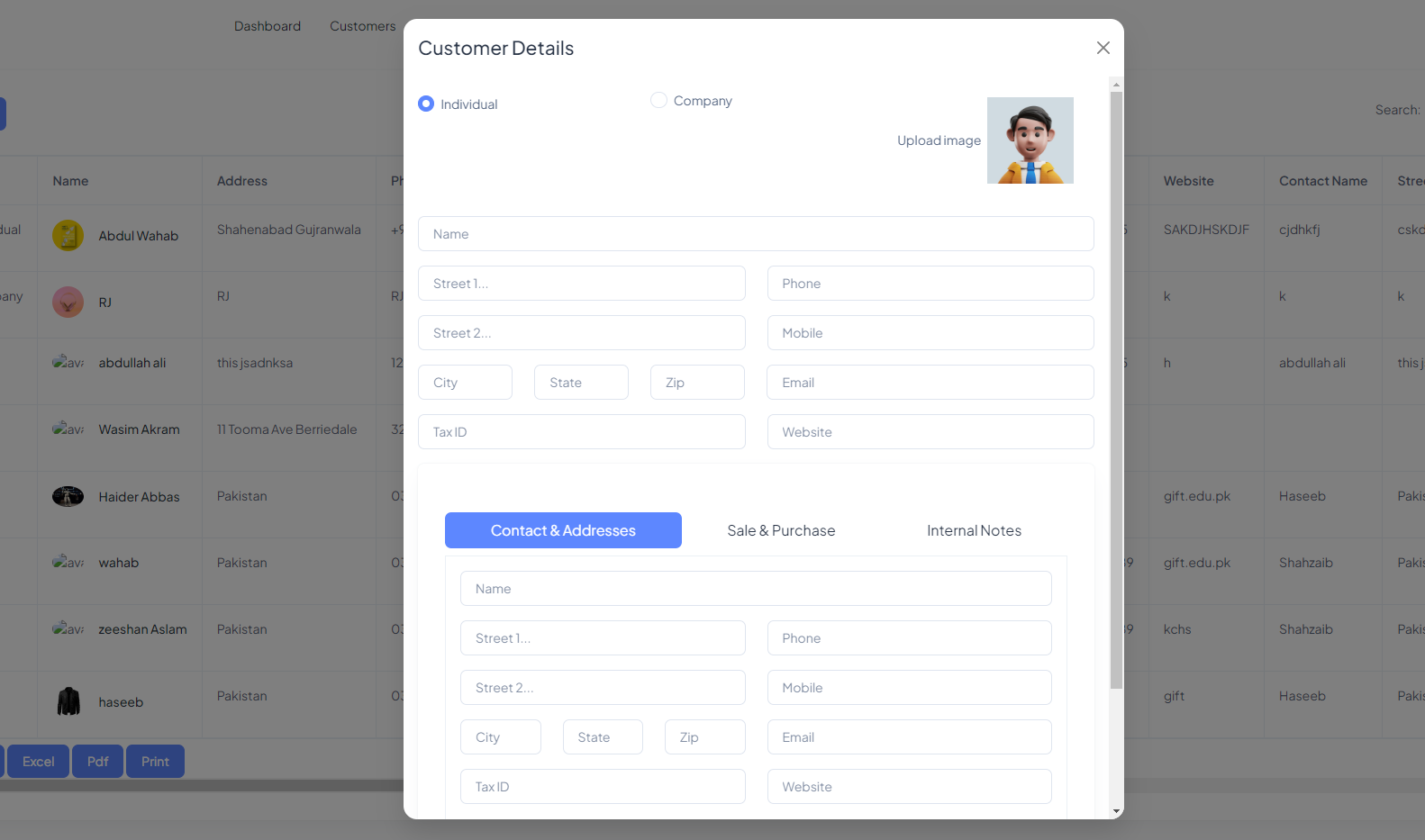Click haseeb's avatar icon
1425x840 pixels.
click(x=68, y=701)
